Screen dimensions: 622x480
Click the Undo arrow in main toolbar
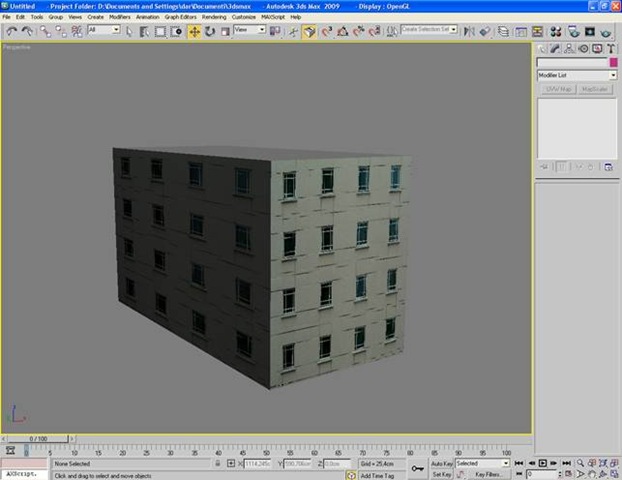[11, 31]
